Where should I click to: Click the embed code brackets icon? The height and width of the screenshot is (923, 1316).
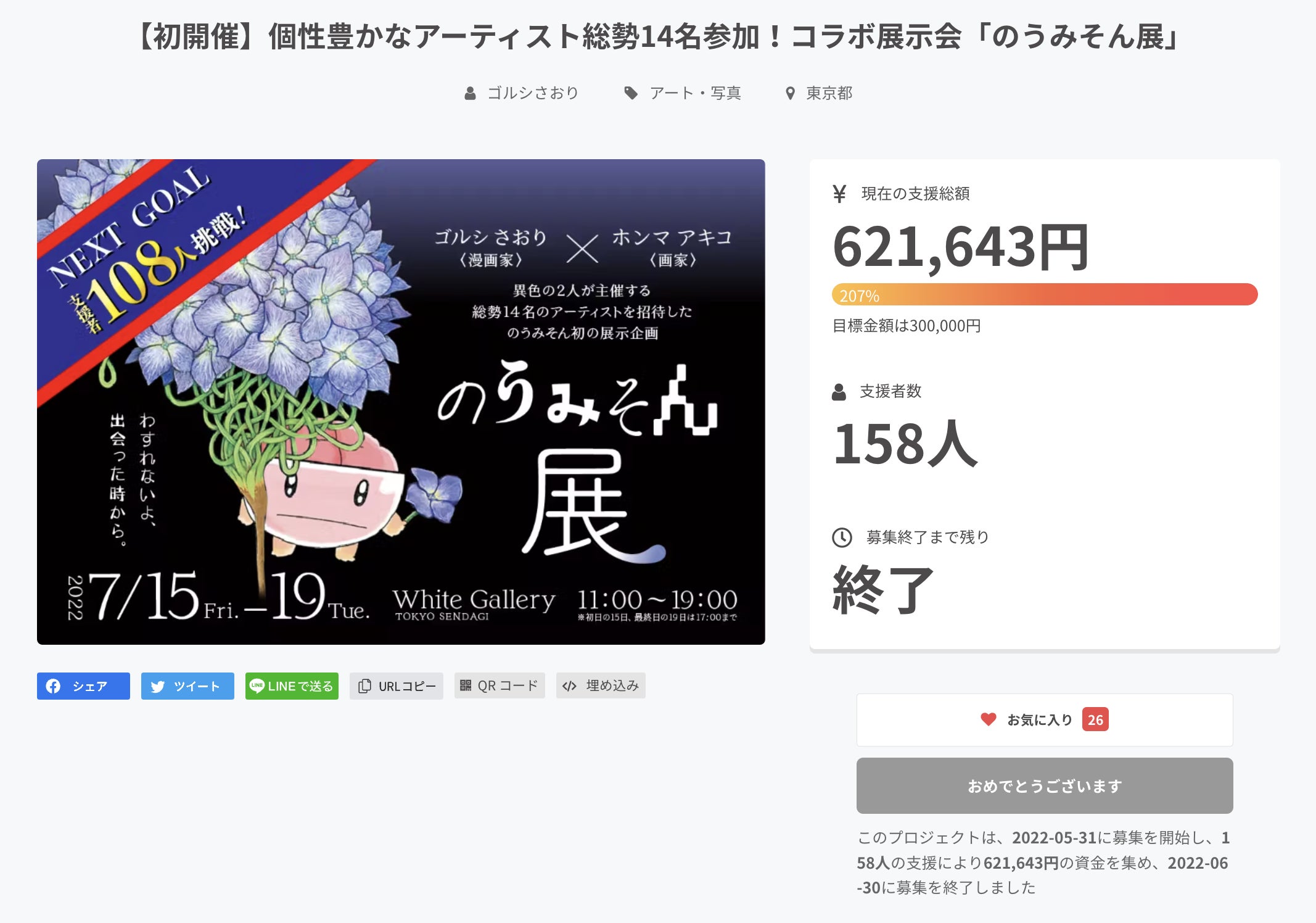pos(569,686)
